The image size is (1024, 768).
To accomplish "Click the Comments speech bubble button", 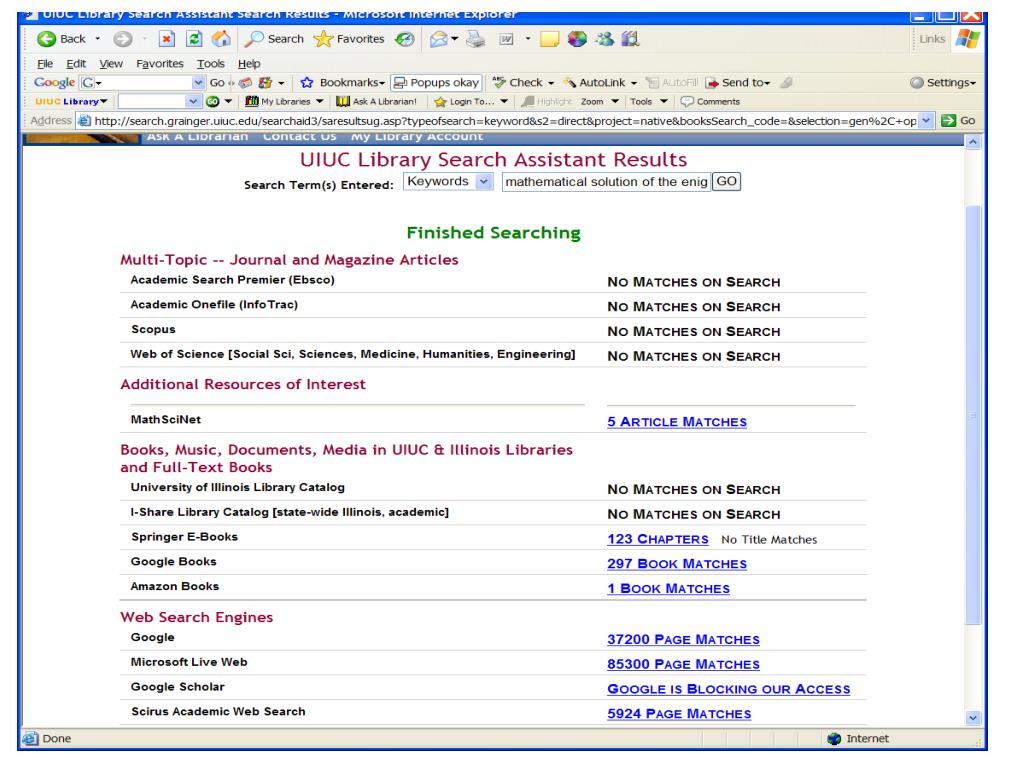I will pos(710,101).
